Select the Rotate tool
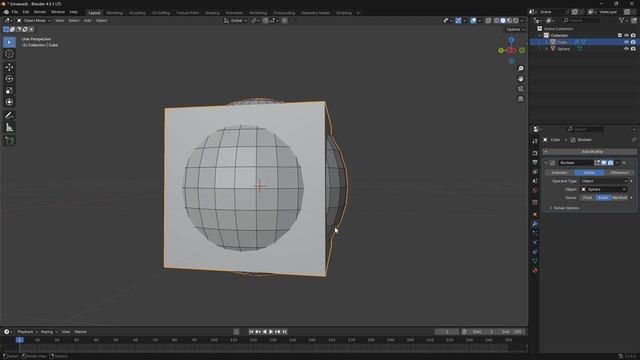640x360 pixels. click(9, 79)
